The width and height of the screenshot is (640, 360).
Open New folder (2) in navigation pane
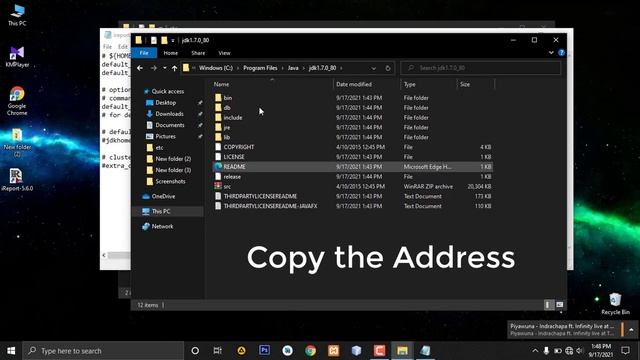pos(173,159)
